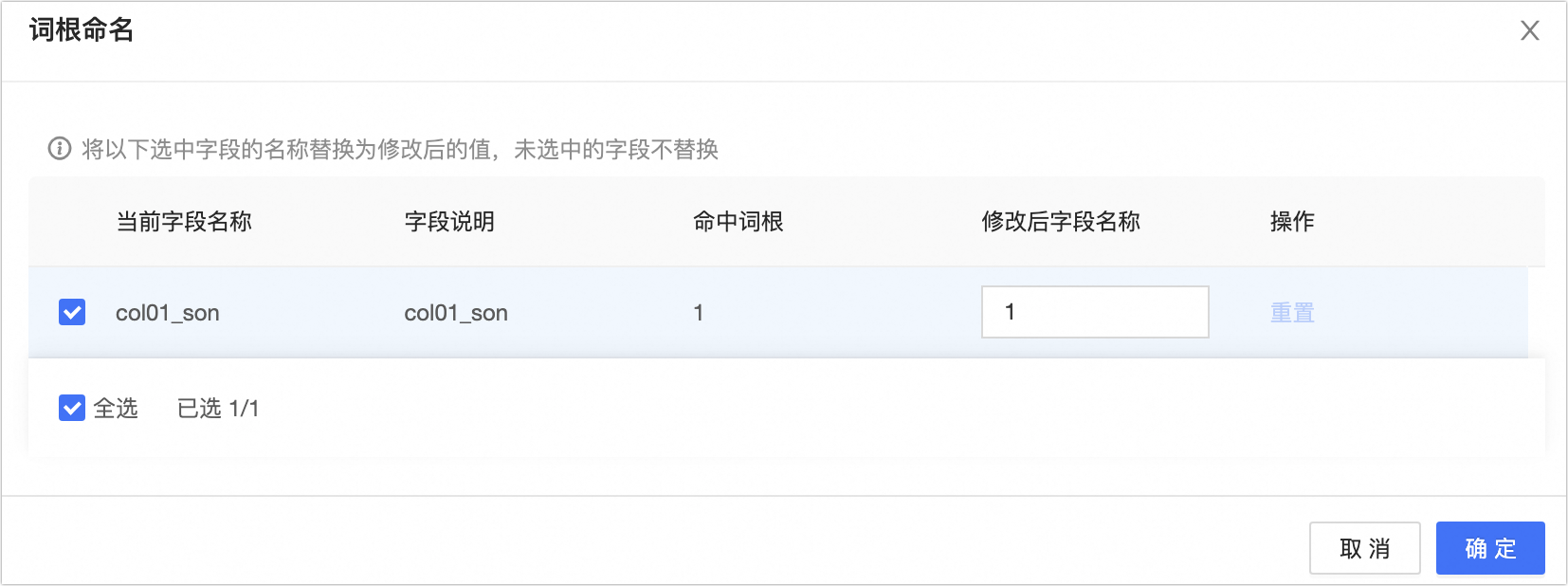Select col01_son in the 字段说明 column
The image size is (1568, 586).
(456, 313)
